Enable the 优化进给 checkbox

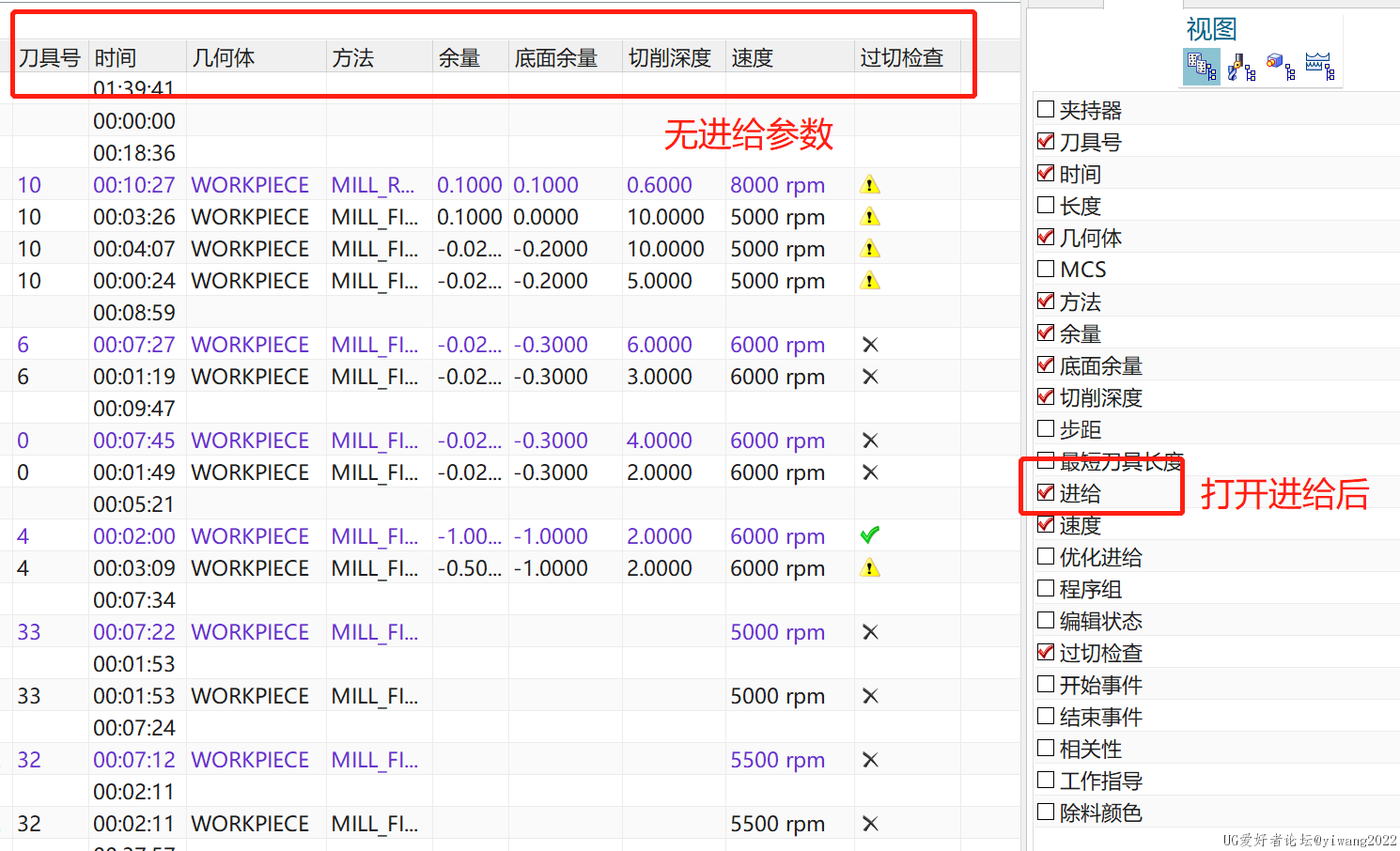[x=1045, y=556]
